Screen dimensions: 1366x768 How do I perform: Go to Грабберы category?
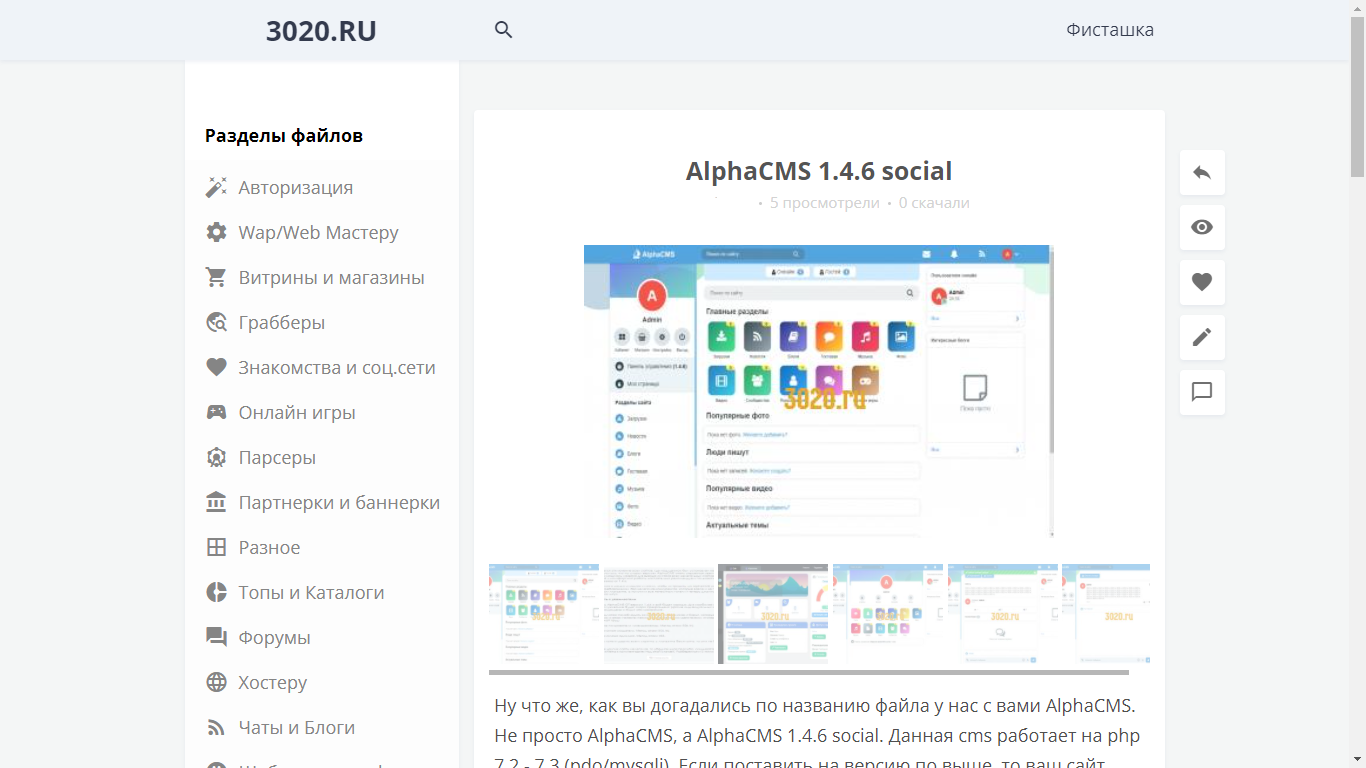(281, 323)
